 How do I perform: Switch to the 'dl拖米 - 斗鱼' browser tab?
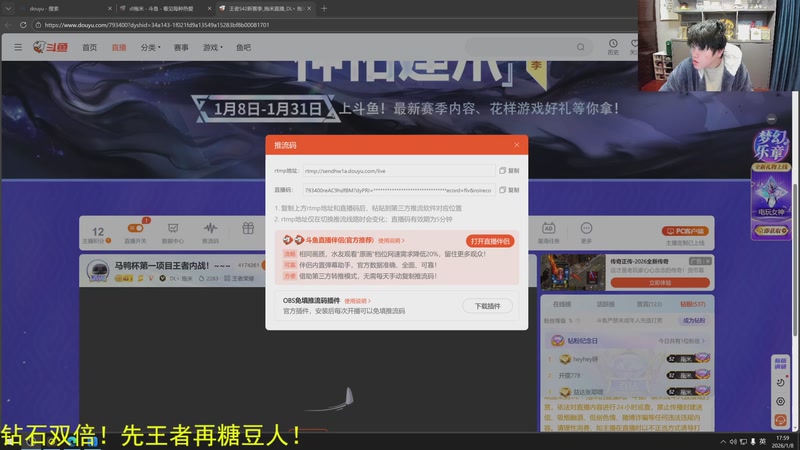[164, 9]
